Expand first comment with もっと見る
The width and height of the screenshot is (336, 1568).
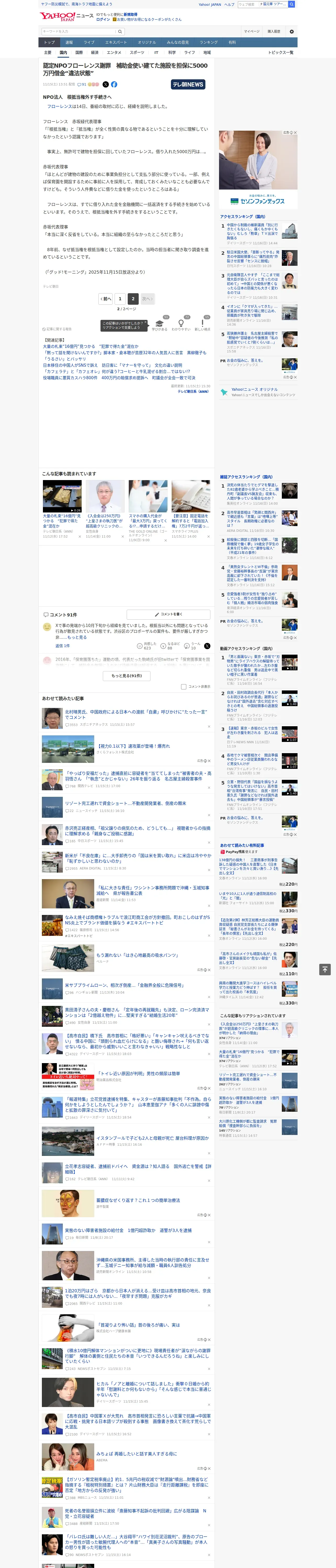tap(77, 637)
